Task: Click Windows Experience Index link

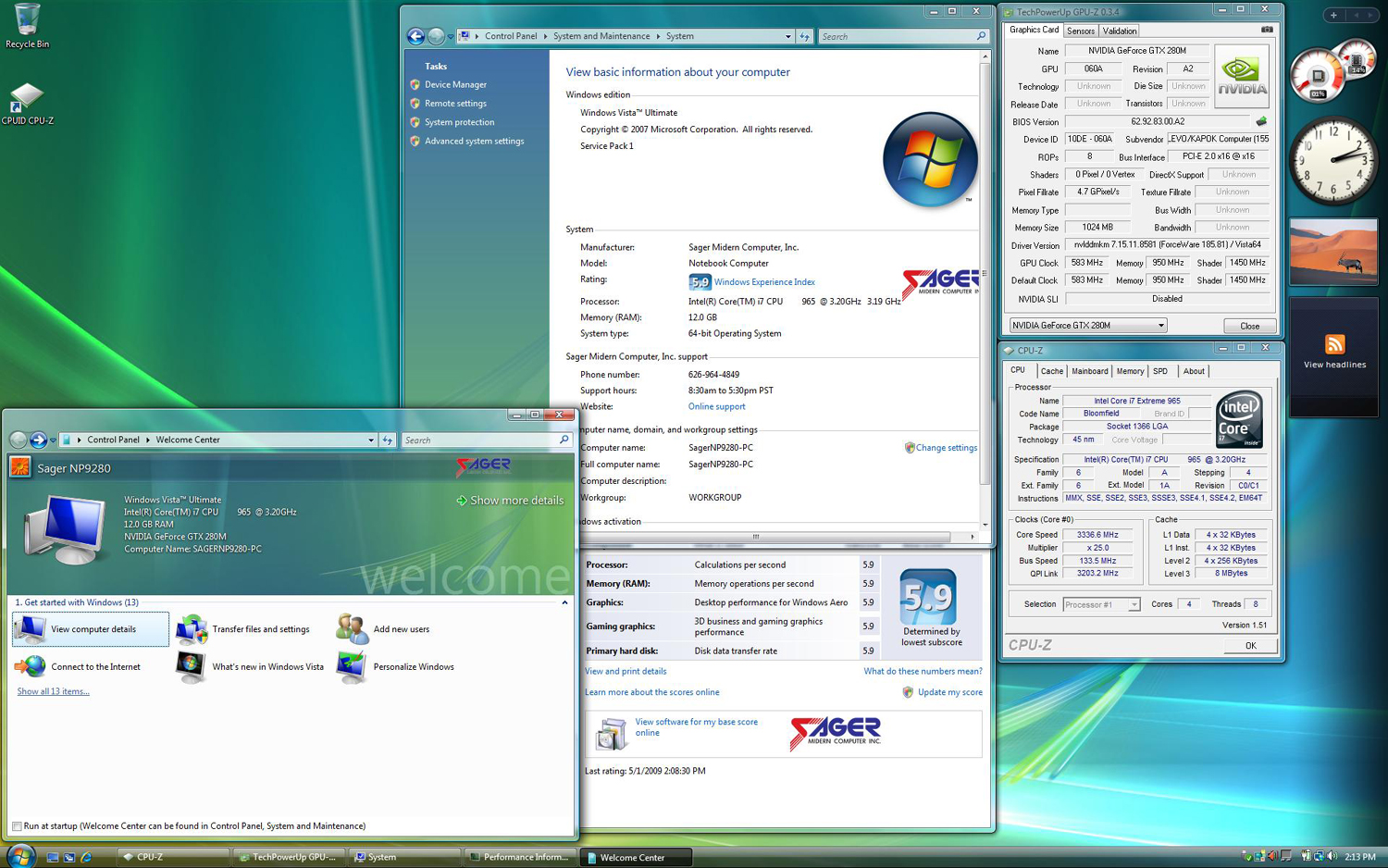Action: pos(764,282)
